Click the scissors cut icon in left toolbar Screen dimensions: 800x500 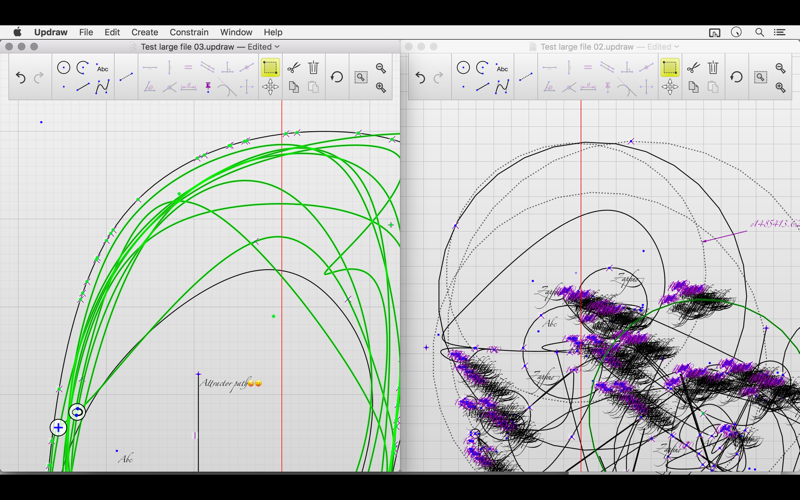pos(293,68)
